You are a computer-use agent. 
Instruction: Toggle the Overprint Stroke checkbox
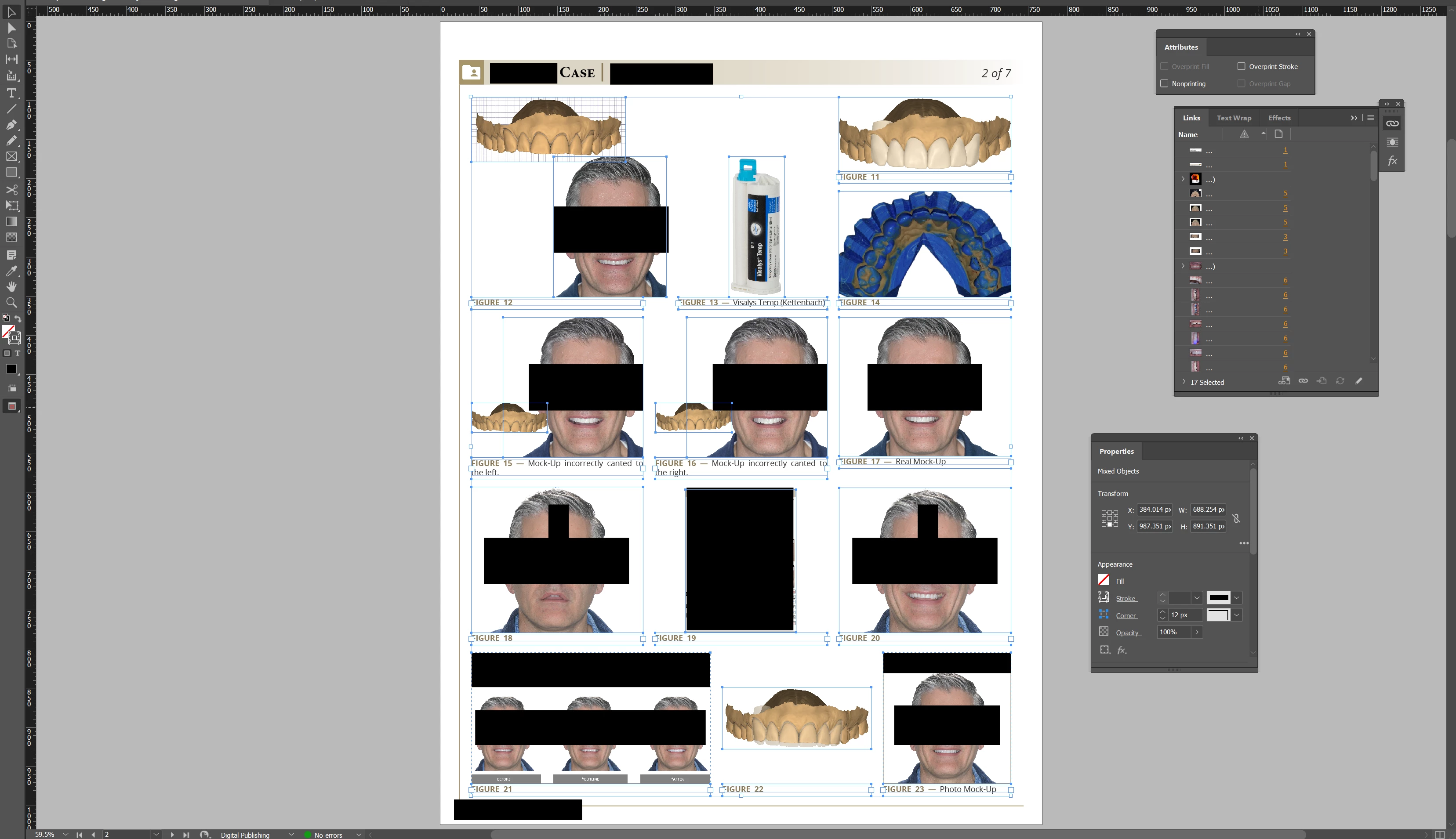(x=1241, y=66)
